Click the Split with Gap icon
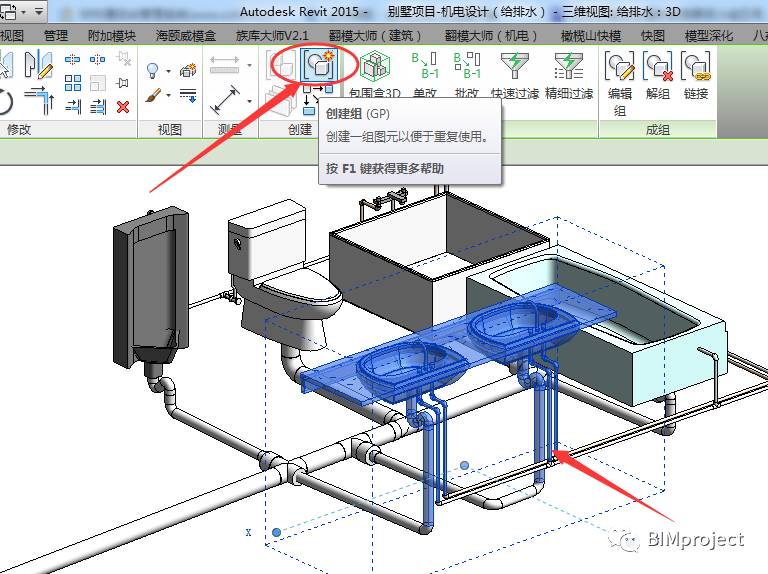768x574 pixels. pos(97,59)
